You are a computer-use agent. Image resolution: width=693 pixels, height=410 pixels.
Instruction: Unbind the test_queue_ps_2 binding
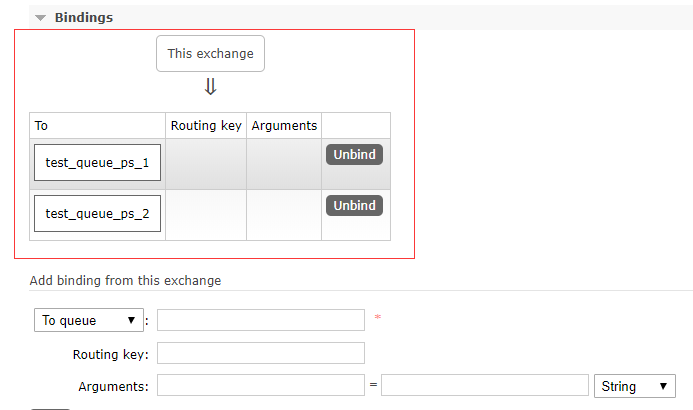[354, 205]
